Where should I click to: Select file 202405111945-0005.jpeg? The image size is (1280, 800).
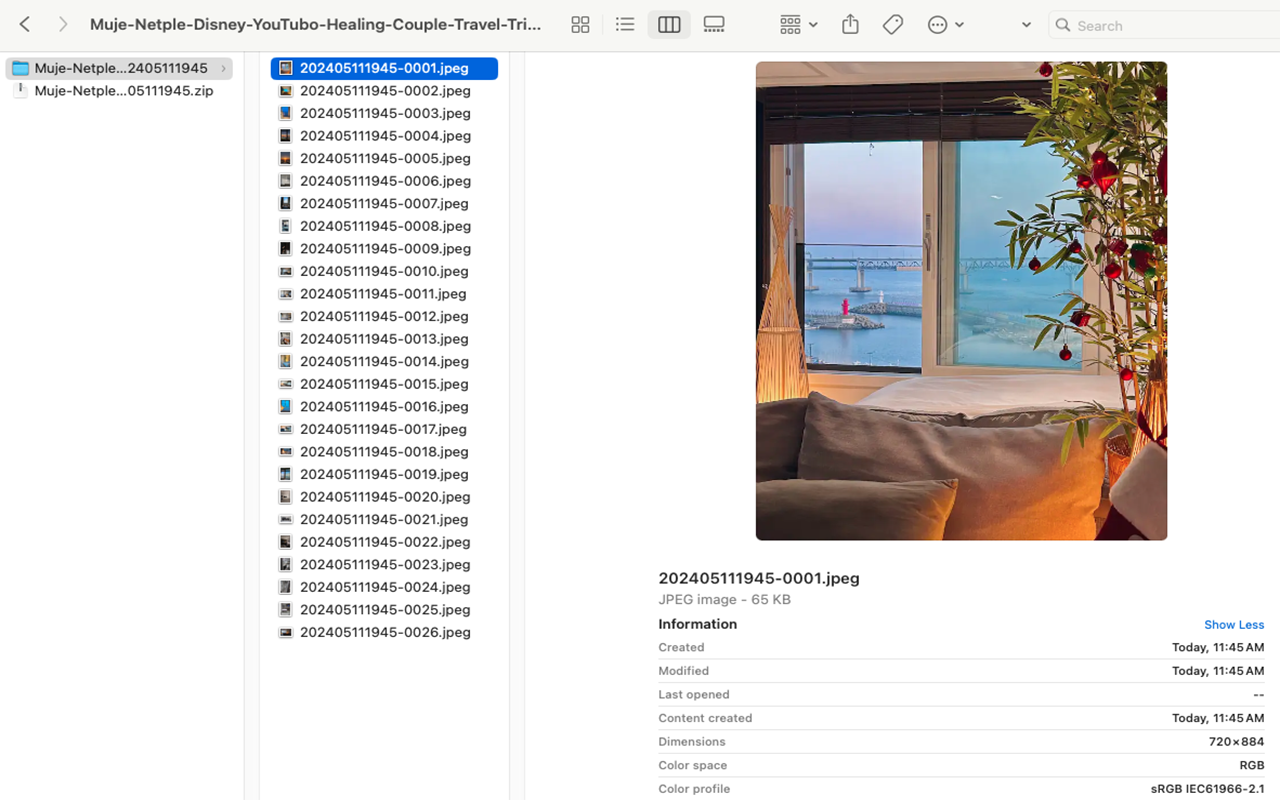coord(384,158)
